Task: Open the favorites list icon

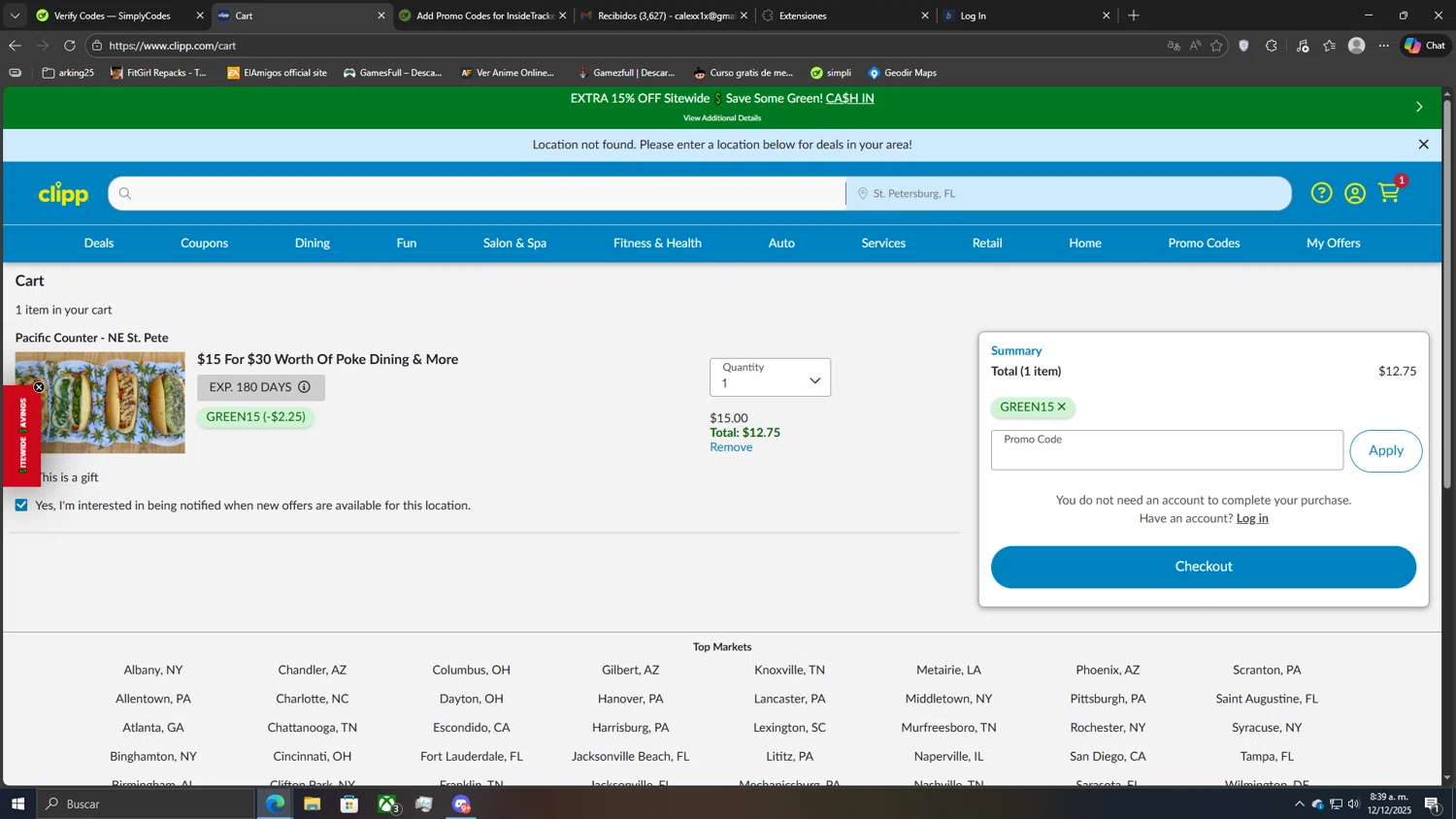Action: (1329, 46)
